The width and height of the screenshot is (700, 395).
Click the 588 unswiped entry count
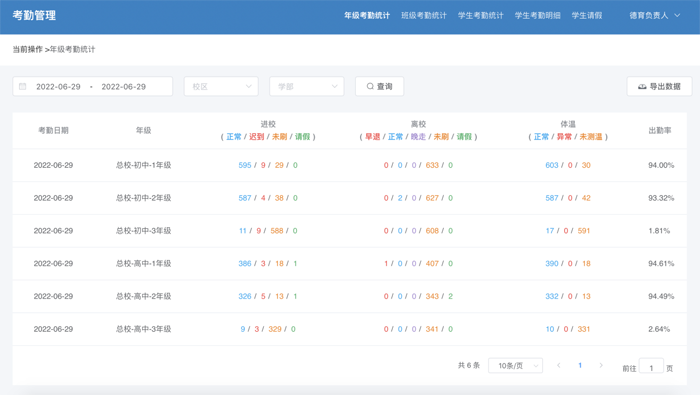[277, 231]
